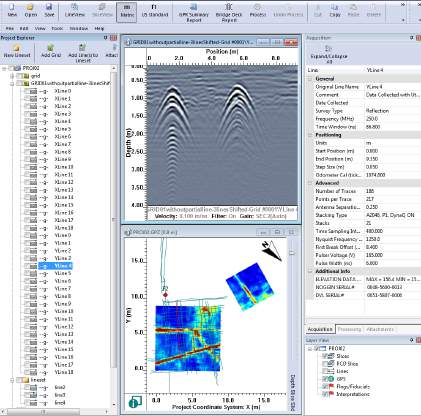Create a New Lineset in Project Explorer
Screen dimensions: 421x416
(x=17, y=51)
